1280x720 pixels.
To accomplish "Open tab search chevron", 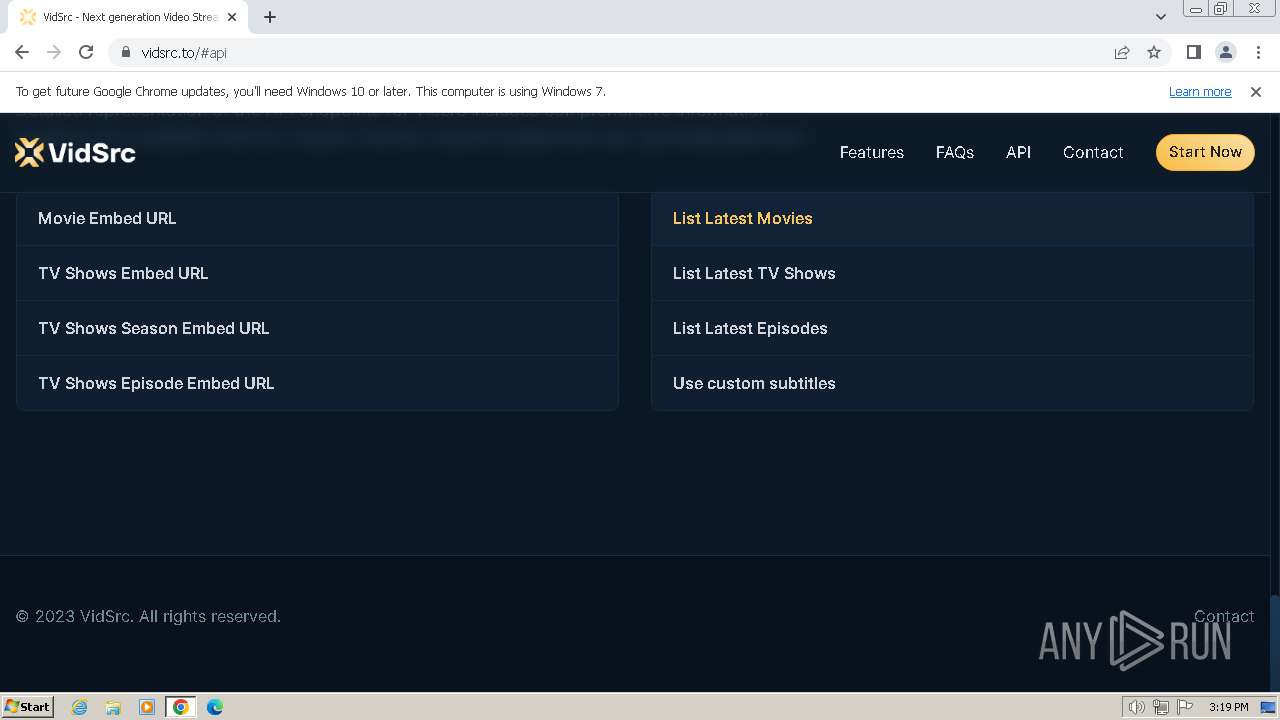I will [x=1160, y=17].
